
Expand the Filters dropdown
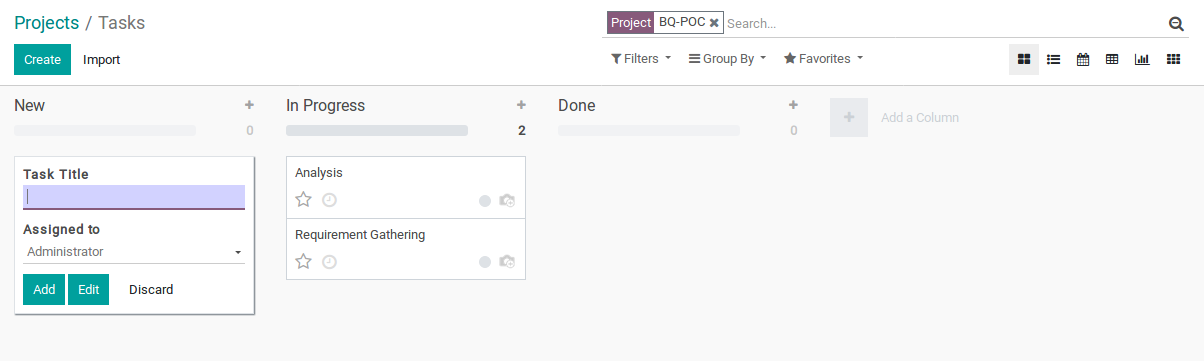click(641, 59)
